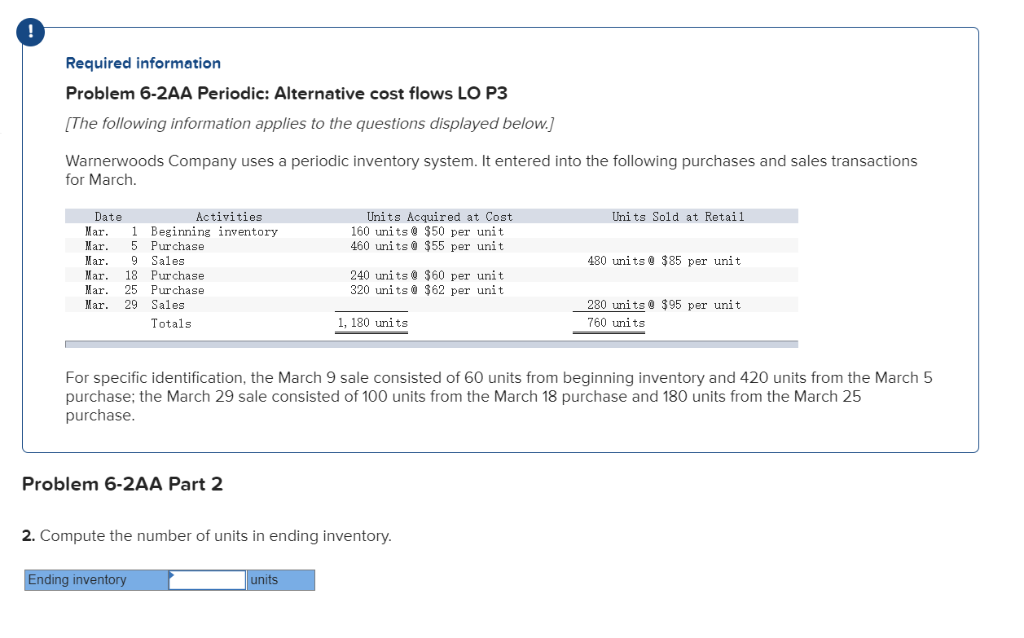1024x638 pixels.
Task: Select the 'Ending inventory' label cell
Action: [95, 580]
